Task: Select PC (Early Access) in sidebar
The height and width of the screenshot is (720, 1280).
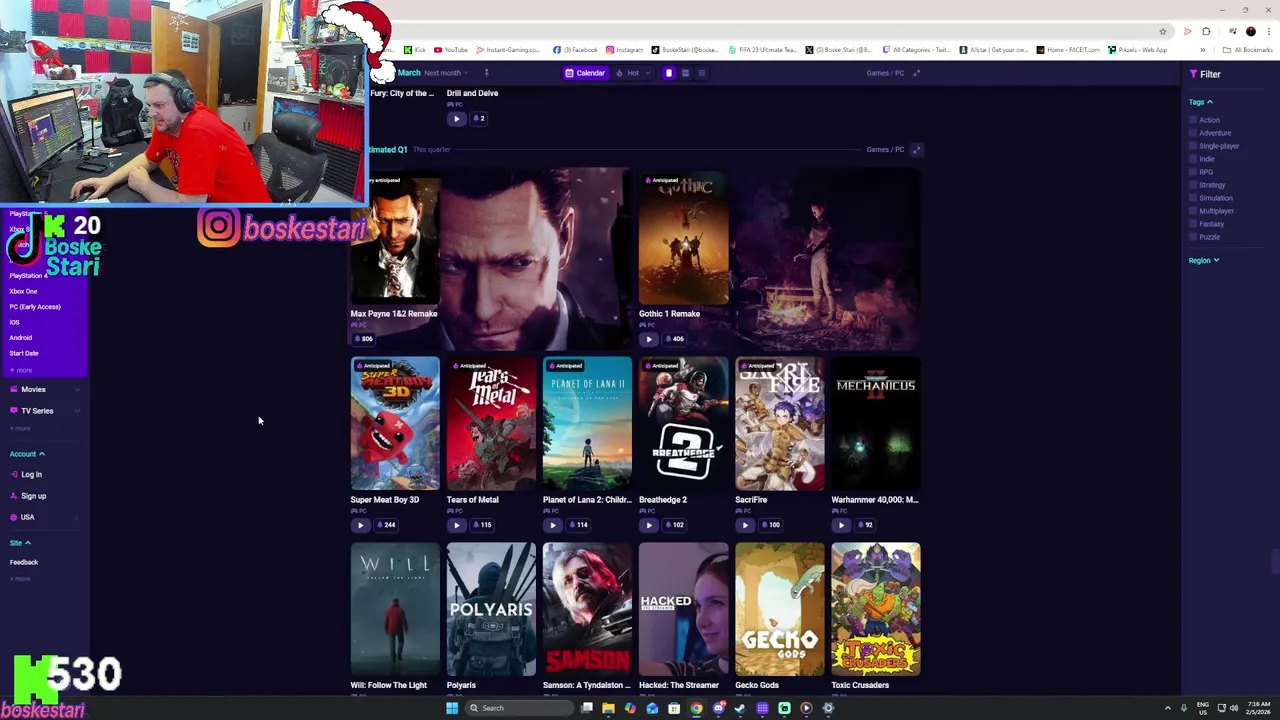Action: point(35,307)
